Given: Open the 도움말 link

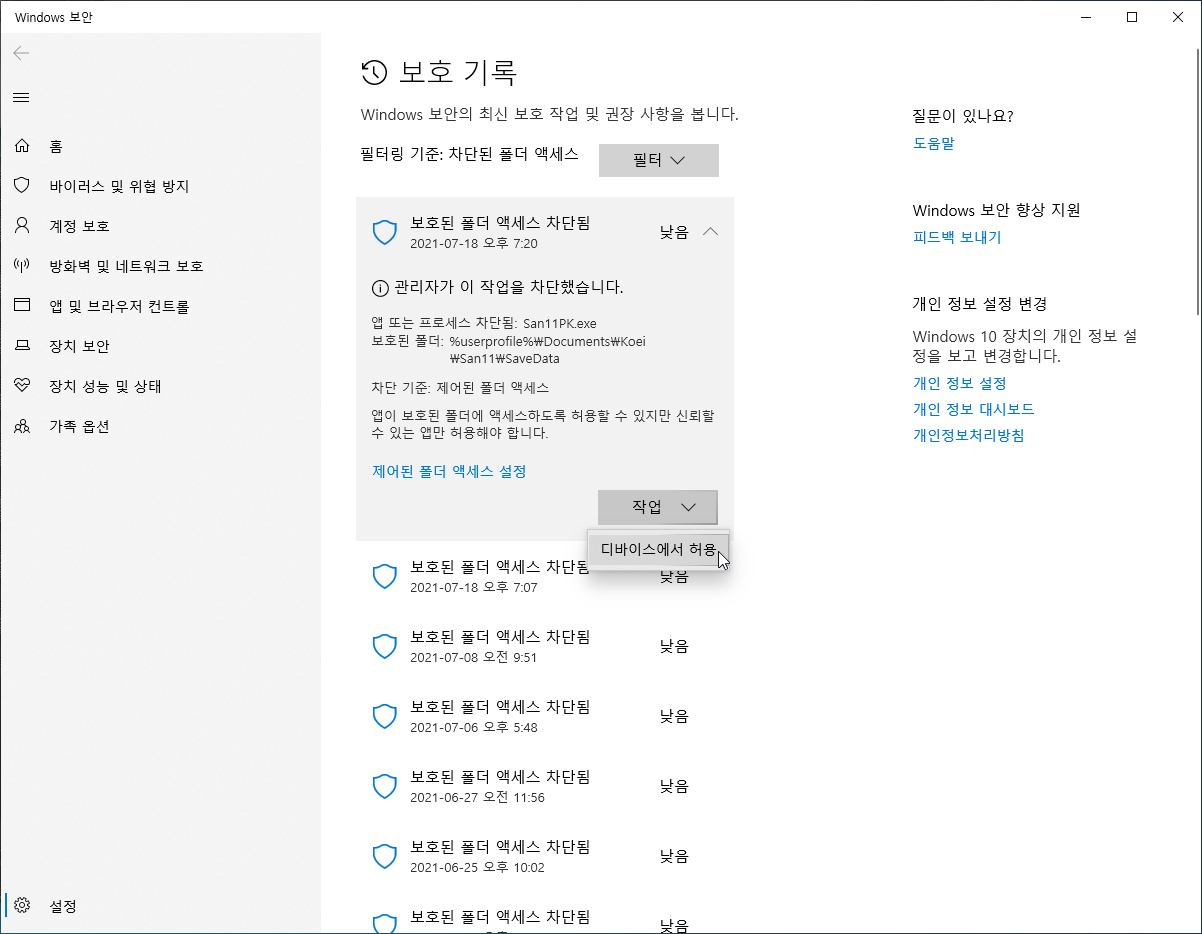Looking at the screenshot, I should (x=934, y=143).
